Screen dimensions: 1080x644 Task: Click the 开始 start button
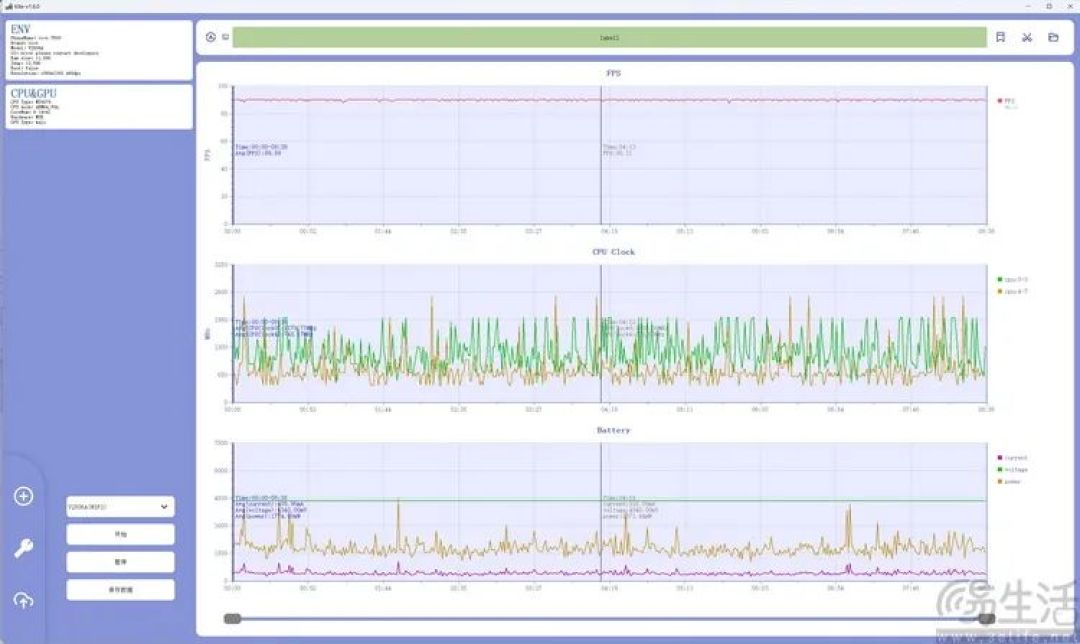point(121,534)
